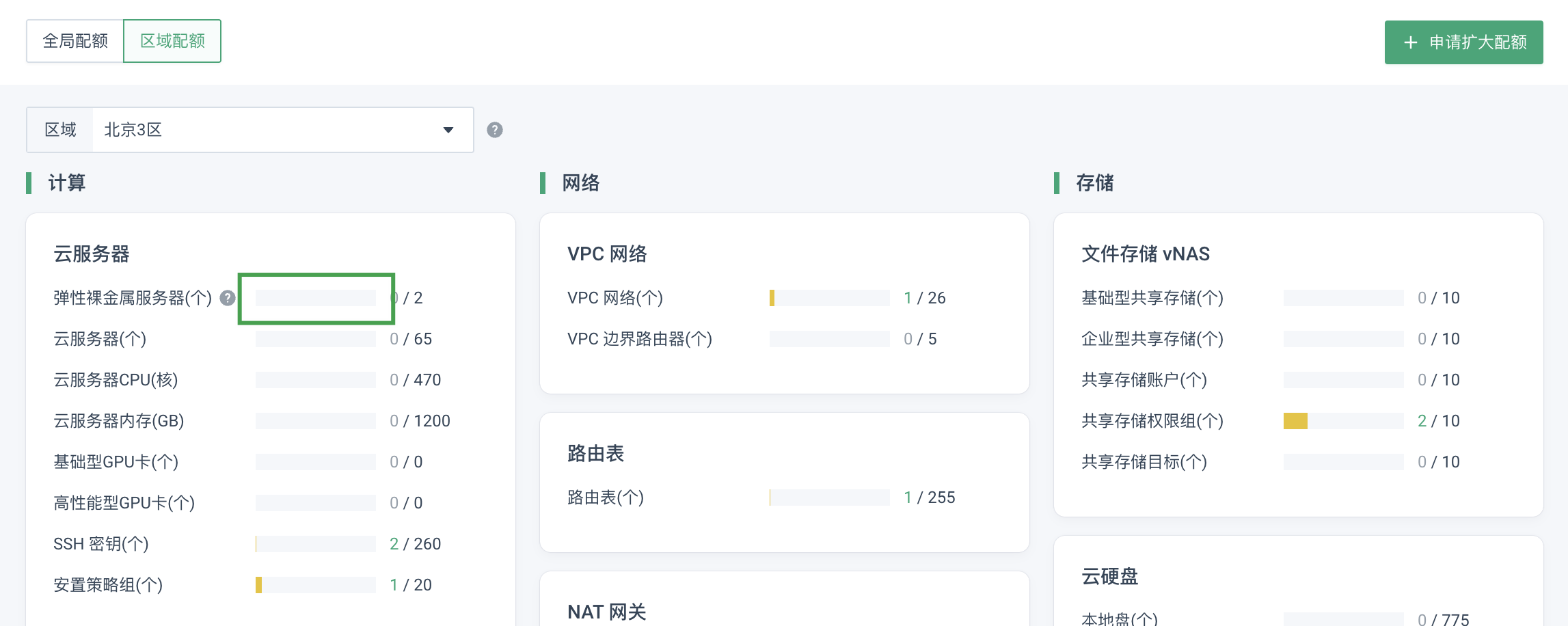Click the 文件存储 vNAS heading
Screen dimensions: 1568x626
pyautogui.click(x=1146, y=254)
